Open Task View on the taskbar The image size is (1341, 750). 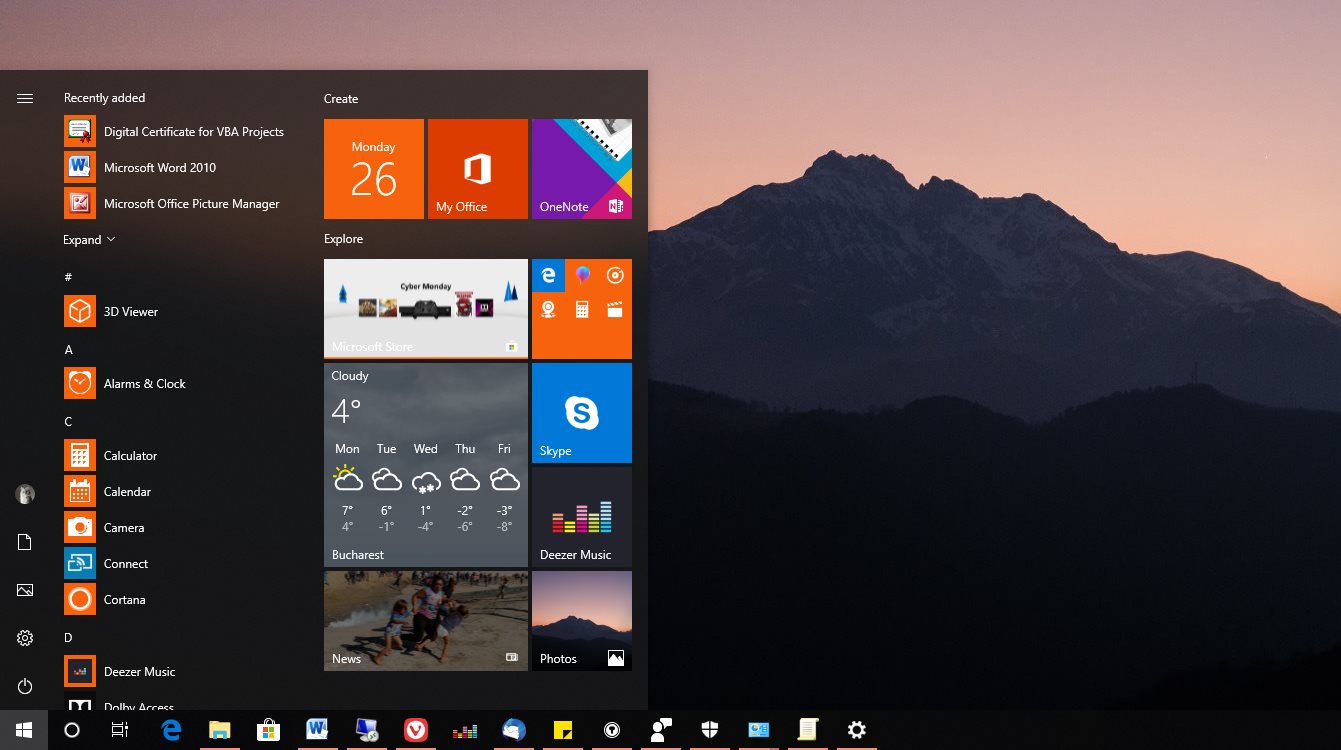tap(120, 730)
